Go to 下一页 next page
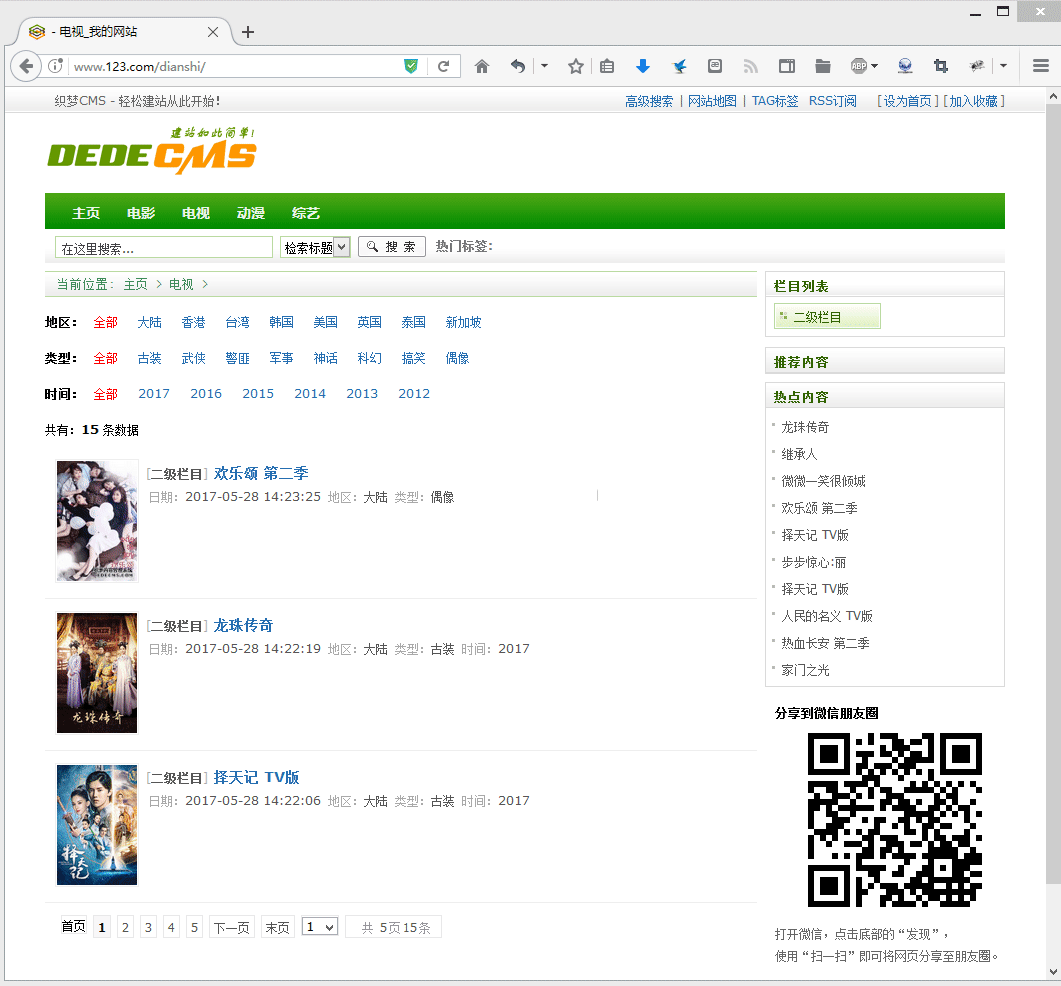 point(231,928)
